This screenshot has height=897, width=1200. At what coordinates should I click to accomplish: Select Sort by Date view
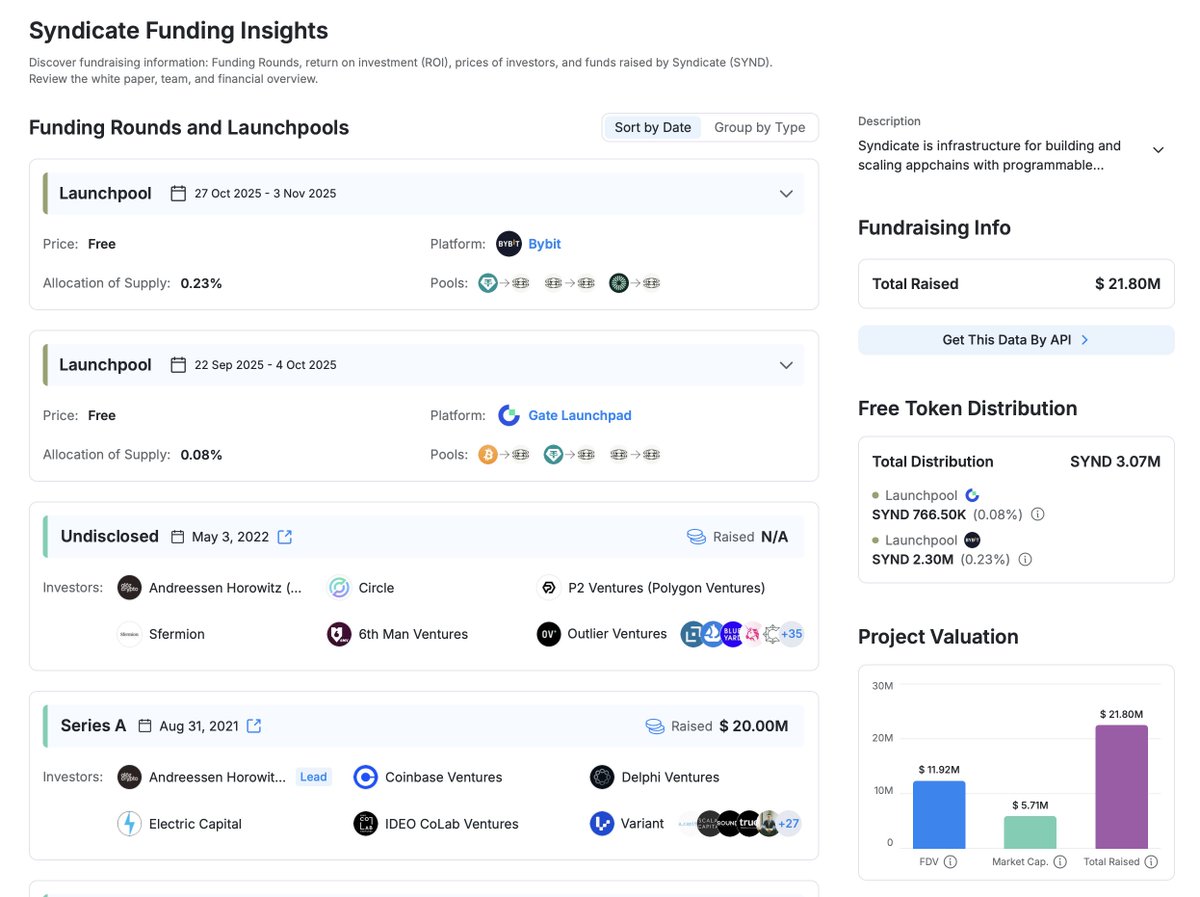tap(653, 127)
